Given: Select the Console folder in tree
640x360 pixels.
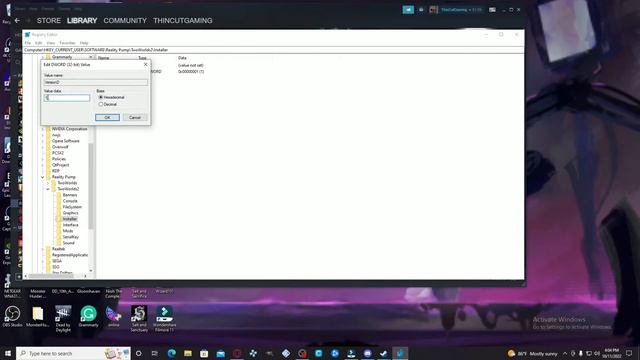Looking at the screenshot, I should pyautogui.click(x=70, y=201).
